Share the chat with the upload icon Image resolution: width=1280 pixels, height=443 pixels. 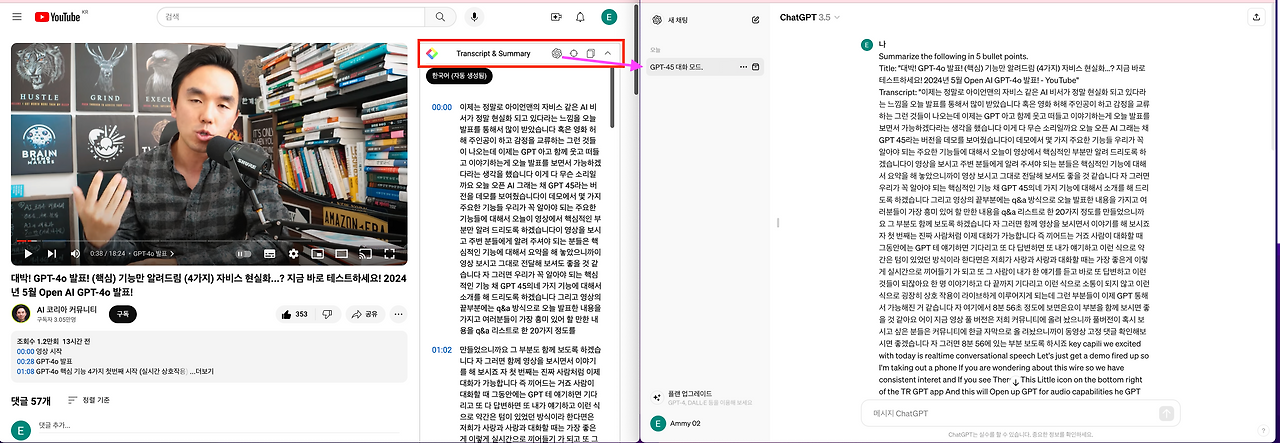tap(1257, 17)
